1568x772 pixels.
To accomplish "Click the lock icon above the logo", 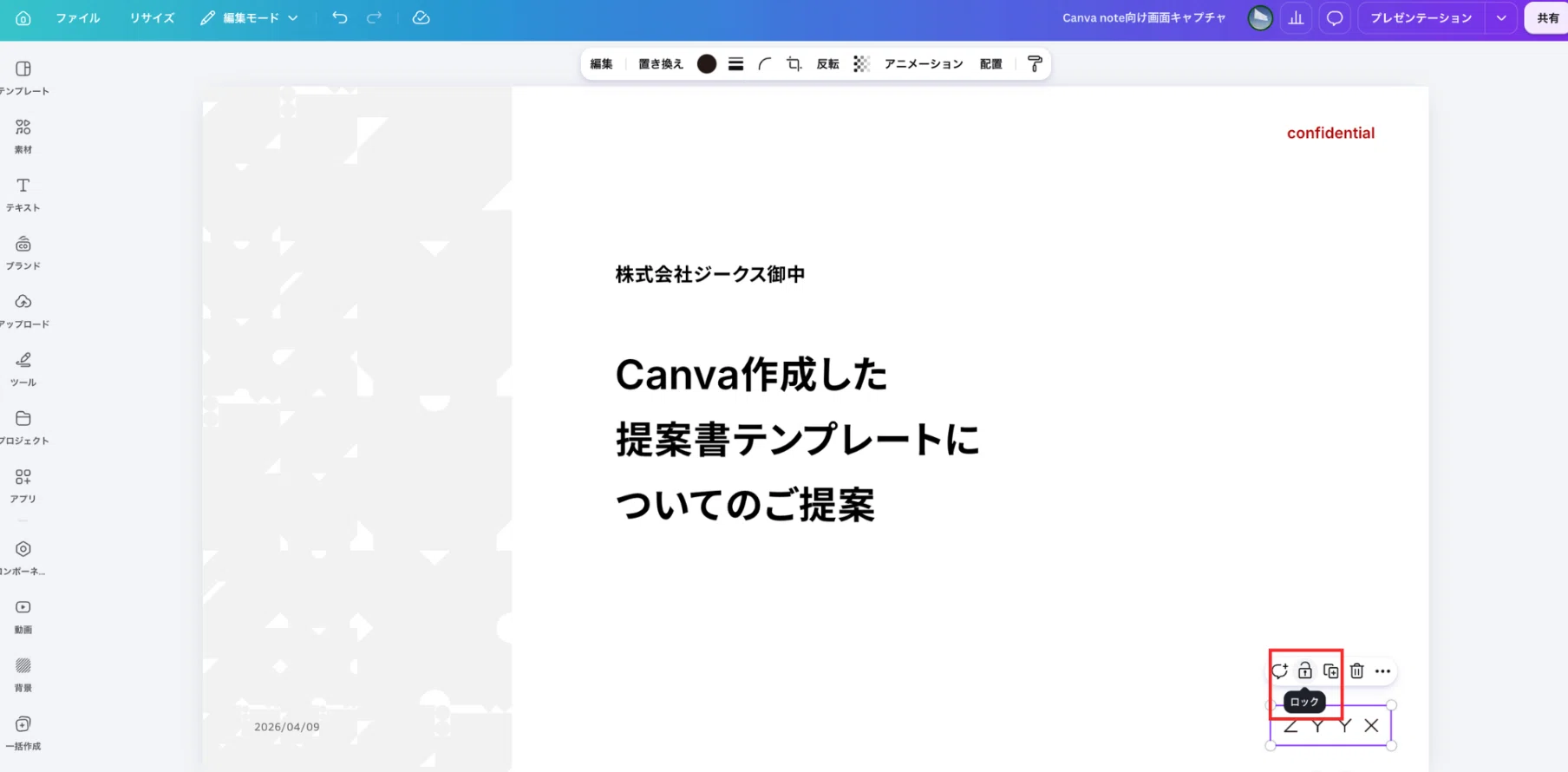I will point(1304,671).
